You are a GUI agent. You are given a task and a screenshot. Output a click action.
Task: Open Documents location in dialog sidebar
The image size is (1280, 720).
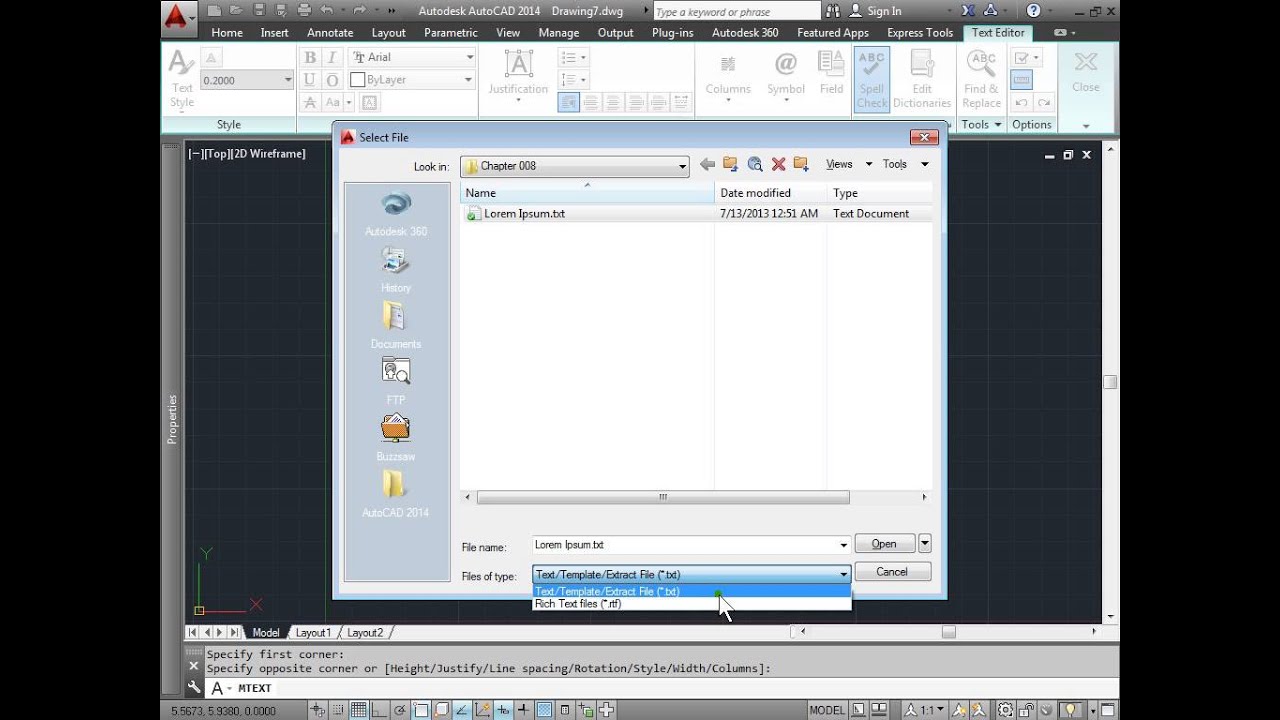[396, 326]
